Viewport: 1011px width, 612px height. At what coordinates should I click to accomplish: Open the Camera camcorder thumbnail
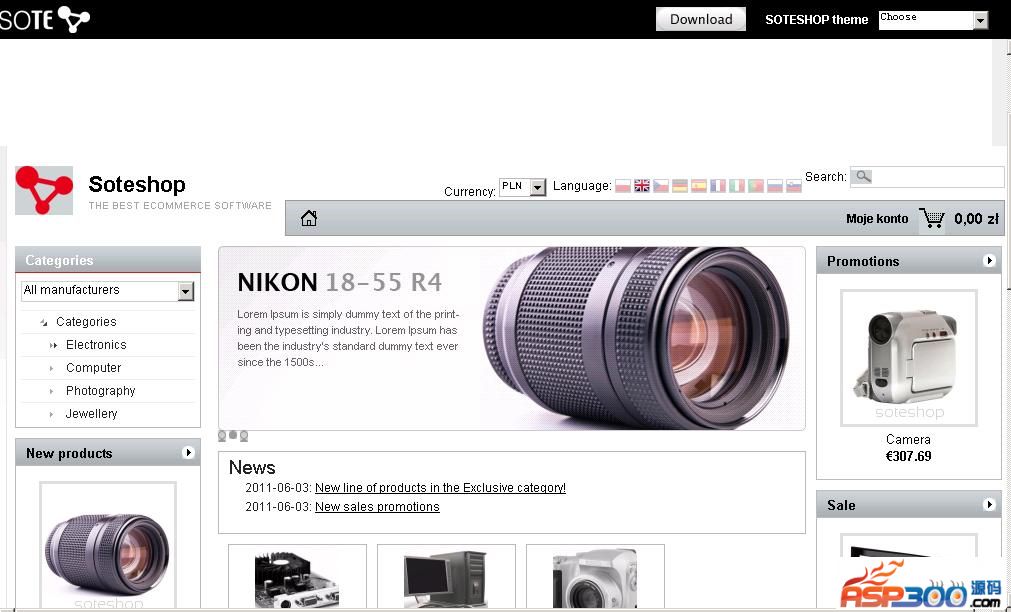tap(908, 358)
